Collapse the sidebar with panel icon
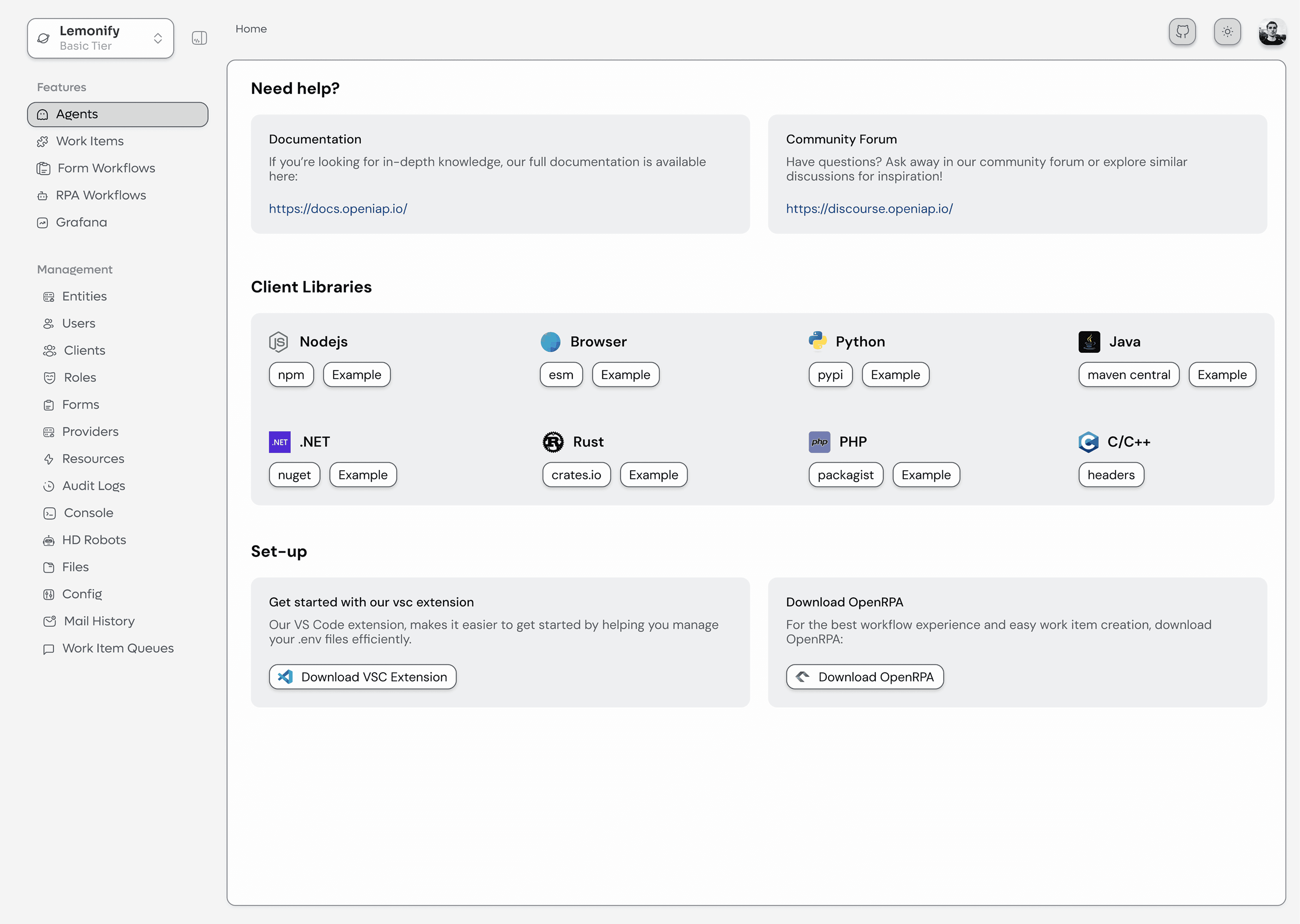Image resolution: width=1300 pixels, height=924 pixels. click(199, 38)
